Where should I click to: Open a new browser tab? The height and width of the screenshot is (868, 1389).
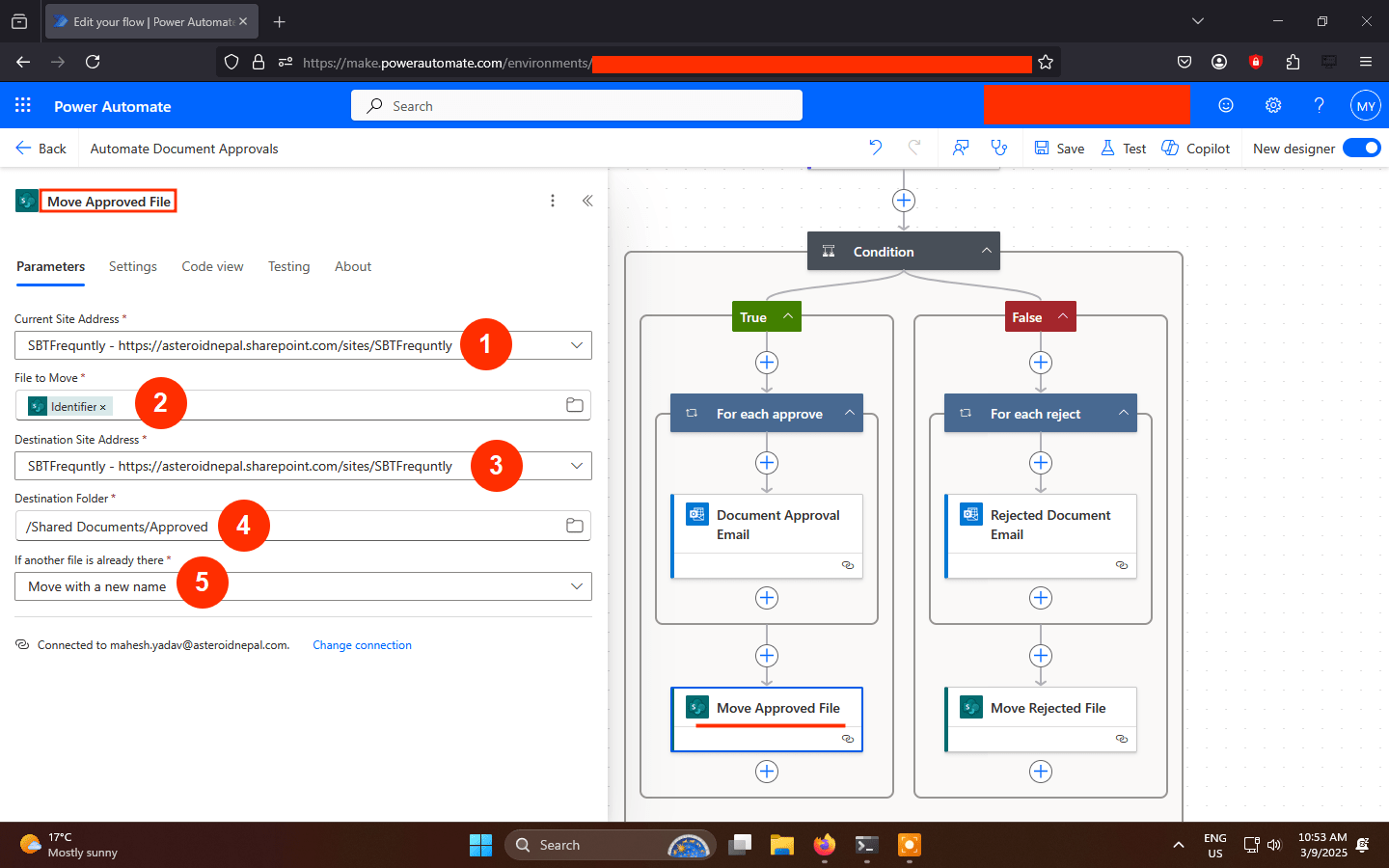pos(280,21)
